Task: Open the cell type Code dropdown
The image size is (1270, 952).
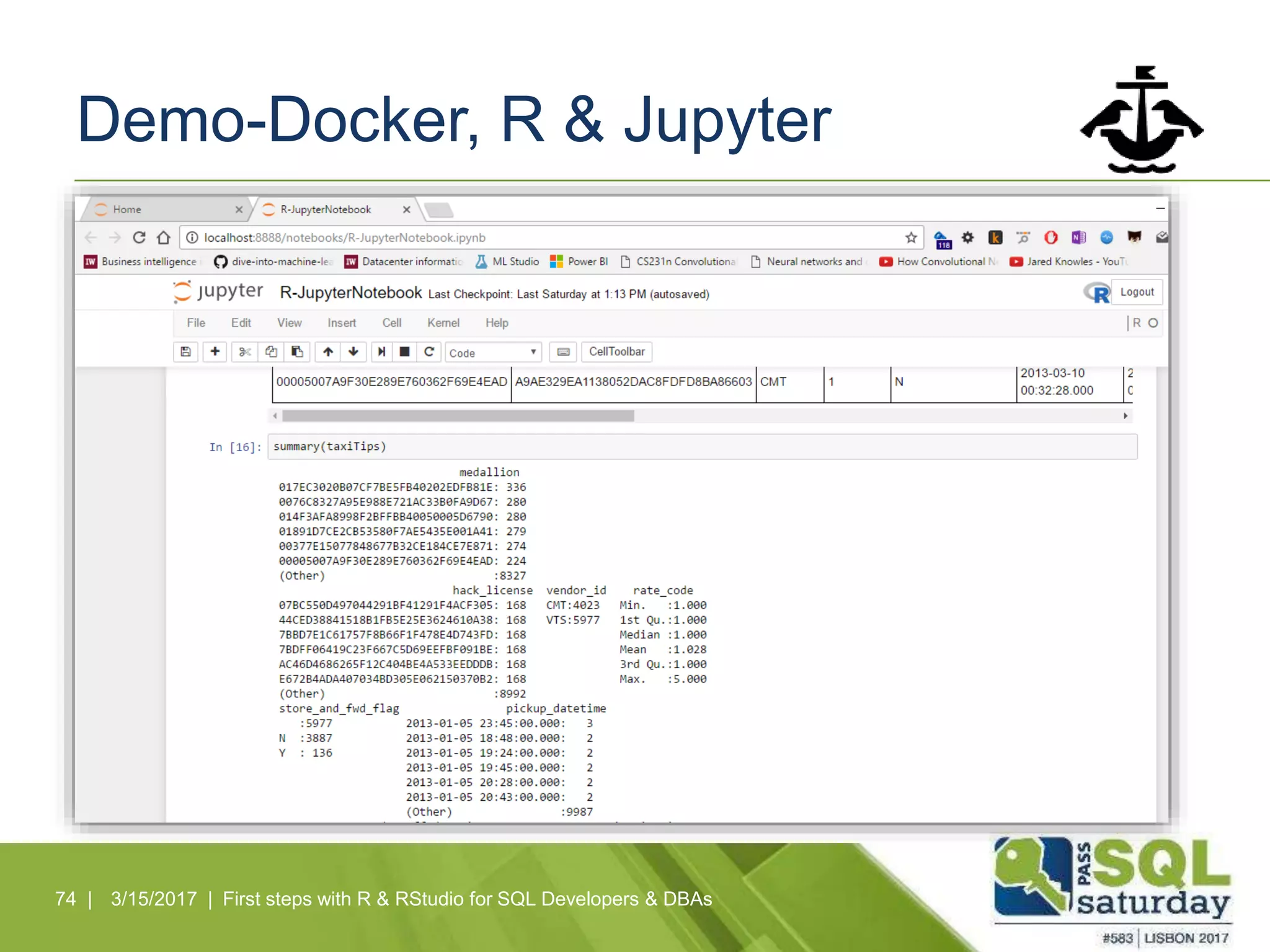Action: coord(493,353)
